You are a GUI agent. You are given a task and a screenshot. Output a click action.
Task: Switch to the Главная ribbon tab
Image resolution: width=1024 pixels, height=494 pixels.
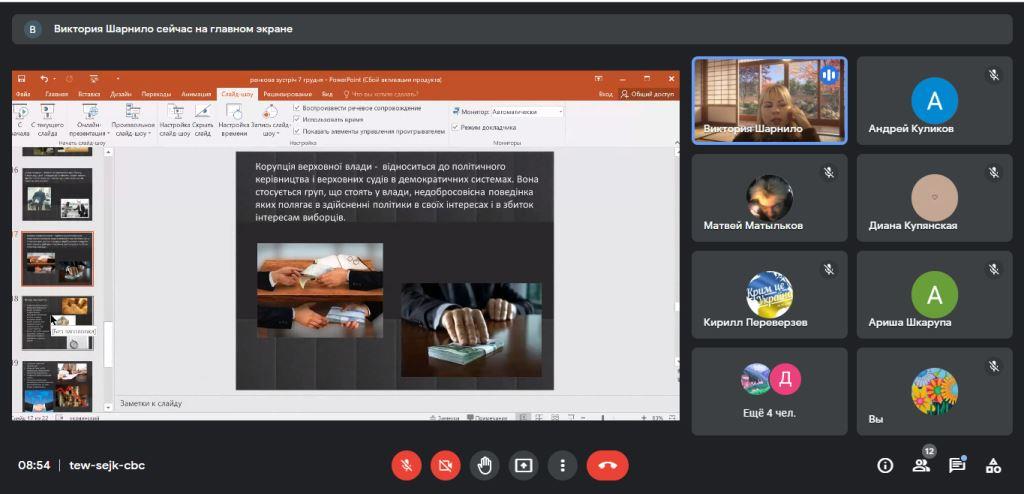pyautogui.click(x=56, y=94)
